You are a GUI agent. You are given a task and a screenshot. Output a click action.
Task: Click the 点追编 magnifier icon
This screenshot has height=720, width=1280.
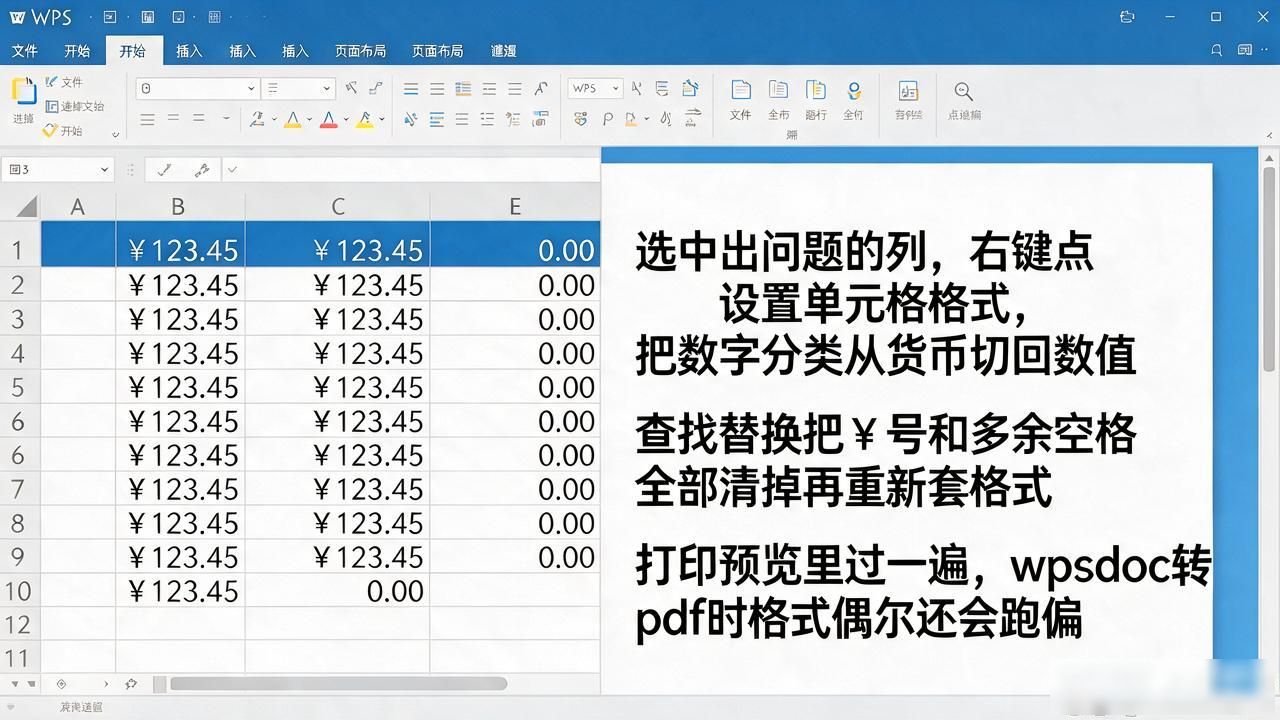coord(964,100)
